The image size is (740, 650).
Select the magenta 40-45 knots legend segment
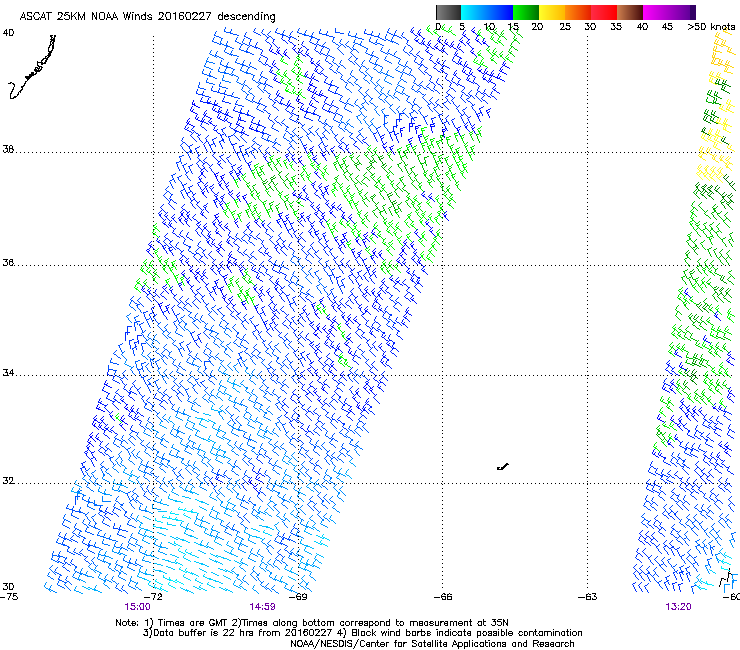click(656, 12)
